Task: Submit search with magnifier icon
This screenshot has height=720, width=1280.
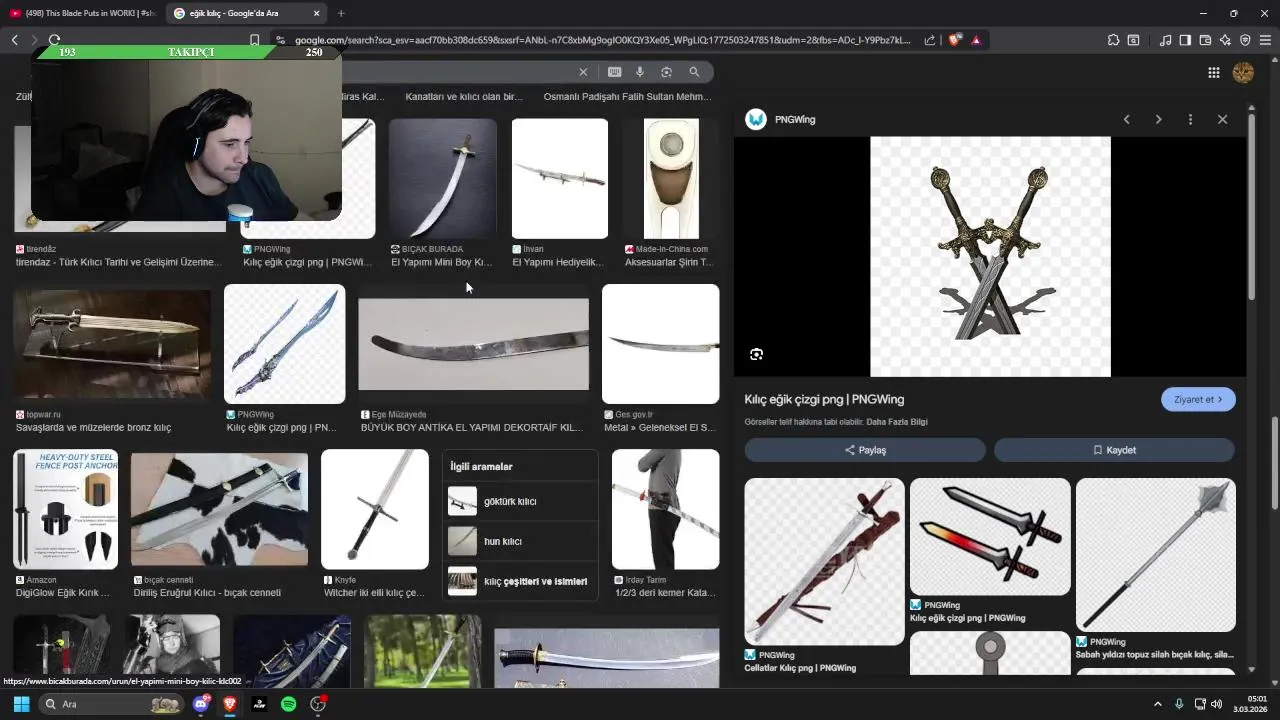Action: (694, 72)
